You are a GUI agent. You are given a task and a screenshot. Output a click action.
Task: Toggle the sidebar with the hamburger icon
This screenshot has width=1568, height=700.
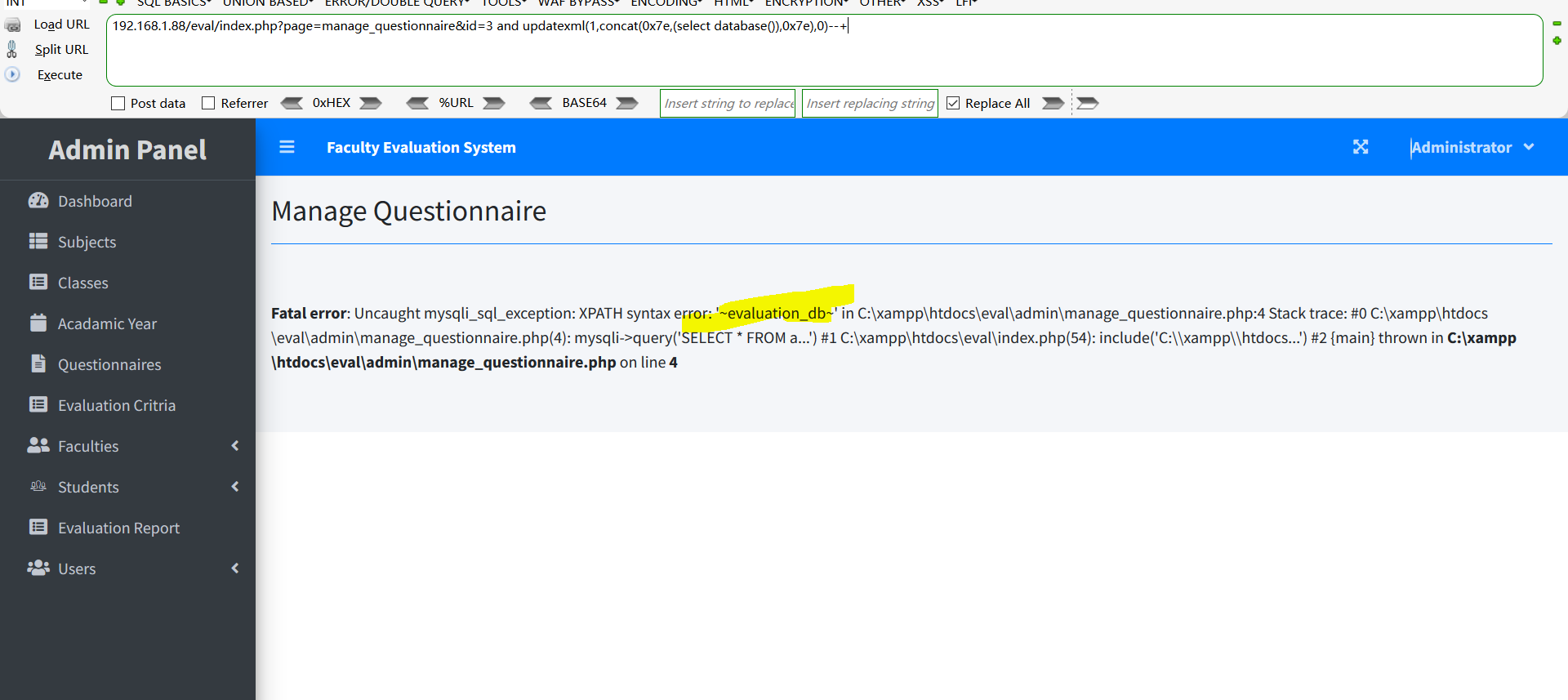287,147
